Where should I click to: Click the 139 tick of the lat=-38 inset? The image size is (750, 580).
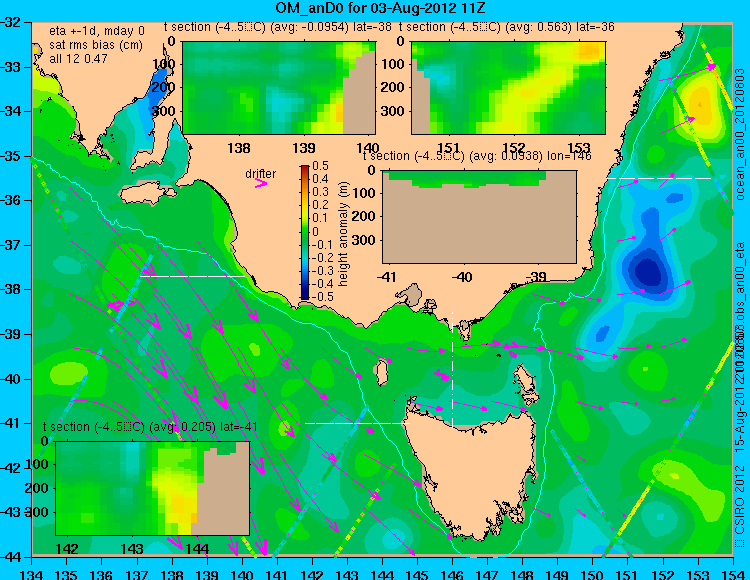304,148
